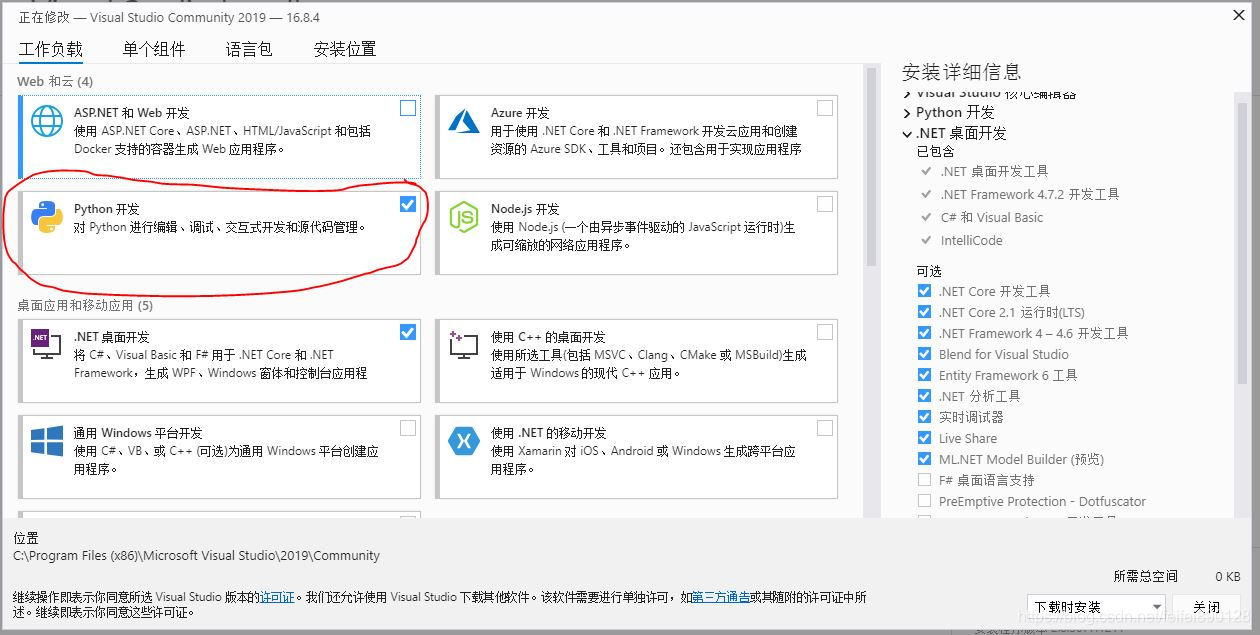Uncheck the .NET 桌面开发 workload checkbox

[408, 332]
